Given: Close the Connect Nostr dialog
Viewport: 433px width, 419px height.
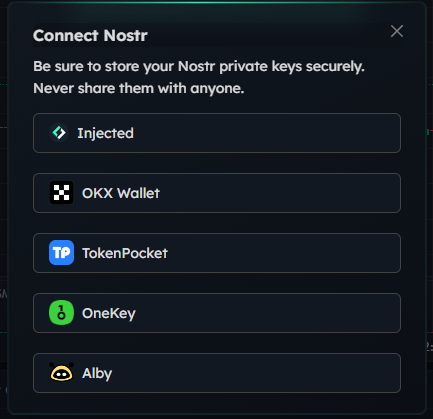Looking at the screenshot, I should [397, 31].
